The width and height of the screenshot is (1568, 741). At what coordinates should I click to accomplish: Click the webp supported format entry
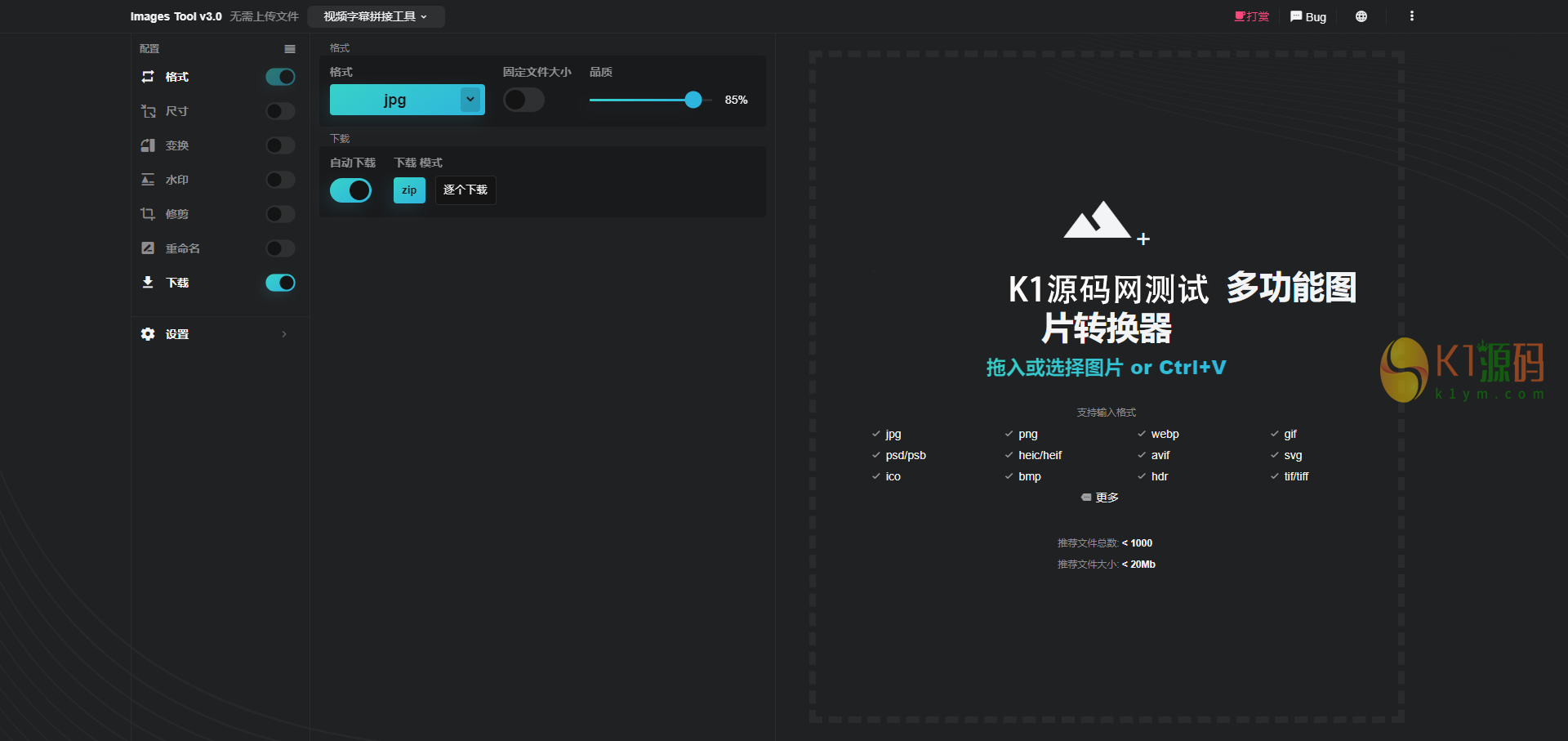coord(1159,434)
